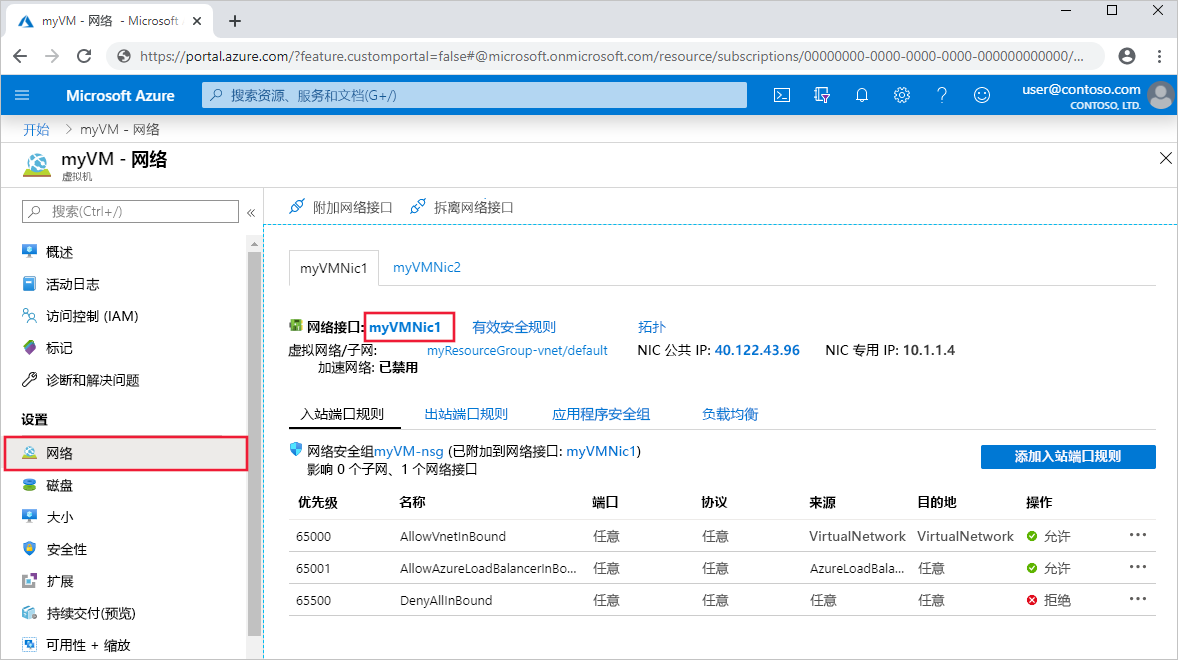Select 出站端口规则 tab
The image size is (1178, 660).
(466, 414)
